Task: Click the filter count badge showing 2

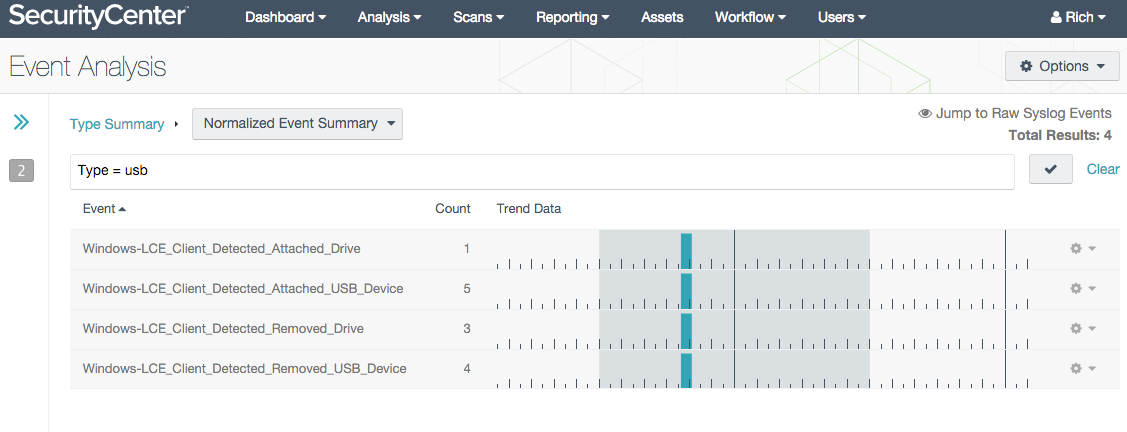Action: [x=22, y=171]
